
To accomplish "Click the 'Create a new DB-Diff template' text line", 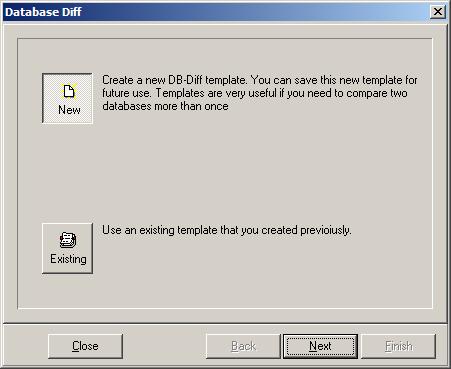I will coord(260,80).
